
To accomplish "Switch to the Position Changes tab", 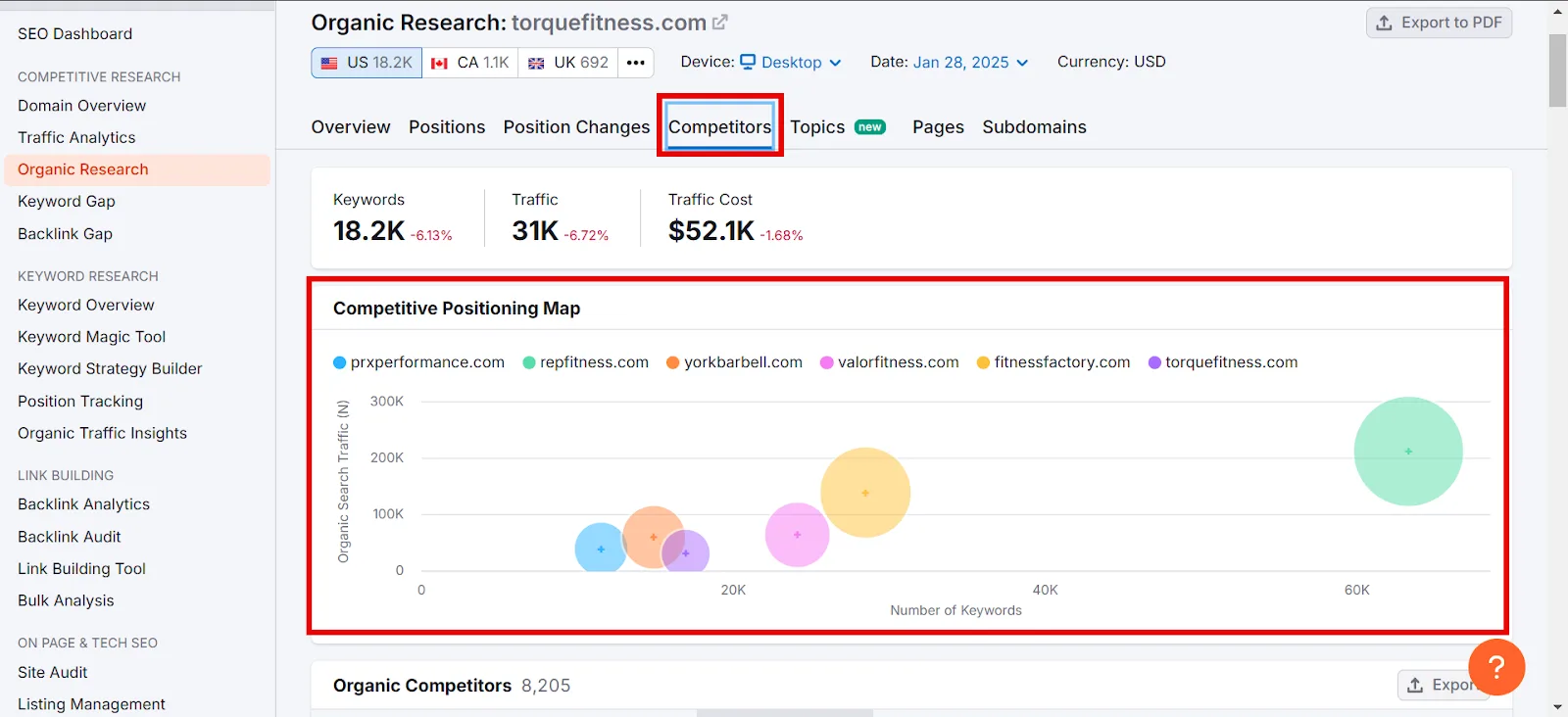I will tap(576, 127).
